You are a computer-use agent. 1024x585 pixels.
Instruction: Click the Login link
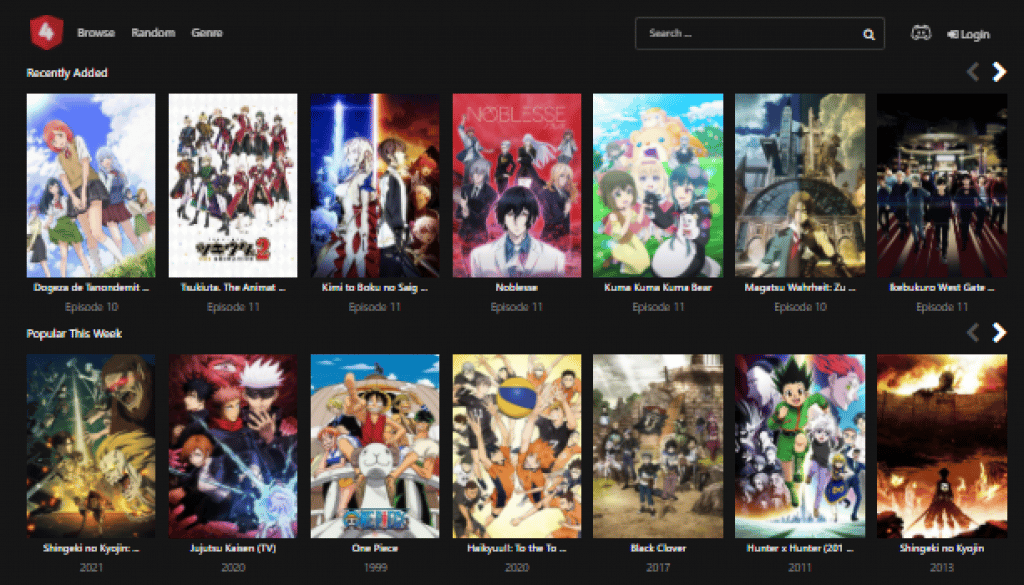click(x=968, y=34)
